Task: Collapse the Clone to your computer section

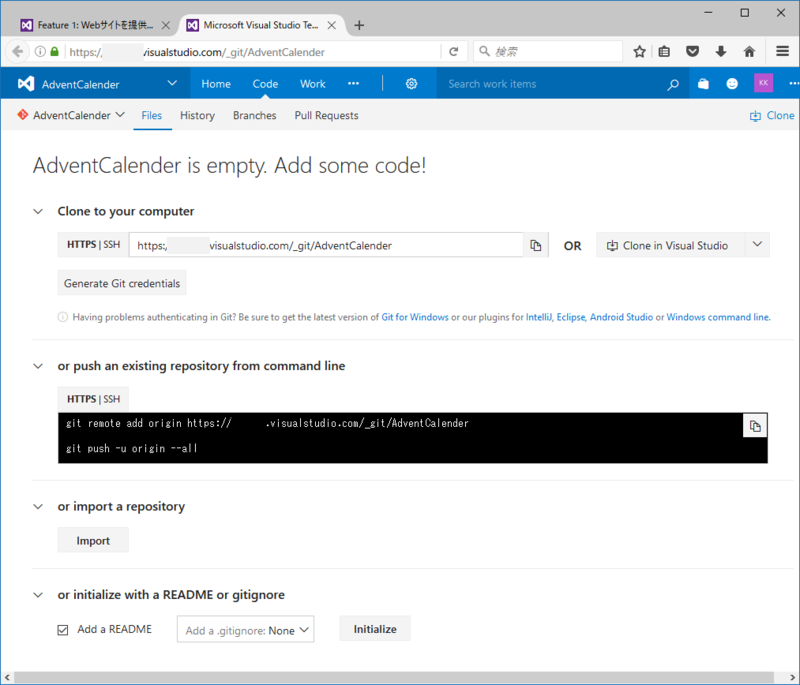Action: click(x=38, y=211)
